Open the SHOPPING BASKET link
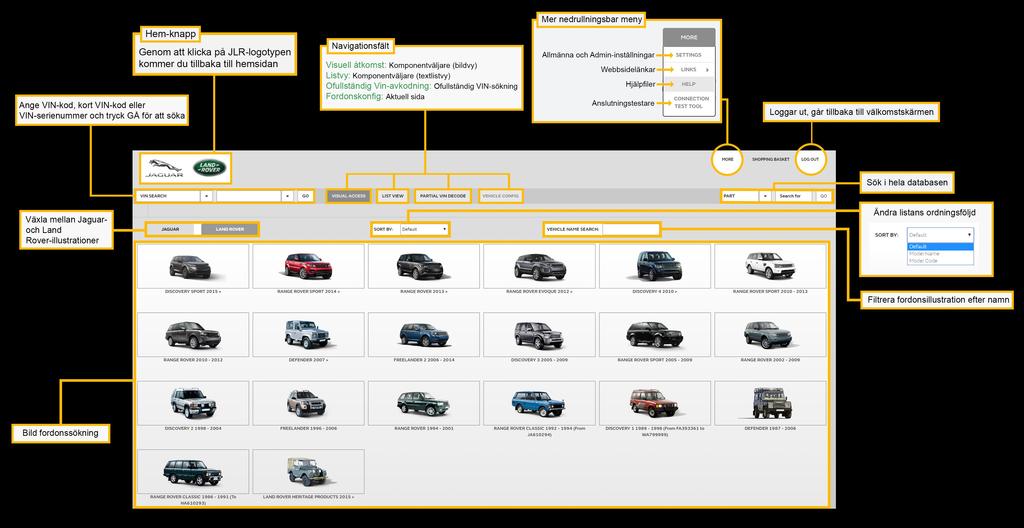The height and width of the screenshot is (528, 1024). (x=771, y=159)
